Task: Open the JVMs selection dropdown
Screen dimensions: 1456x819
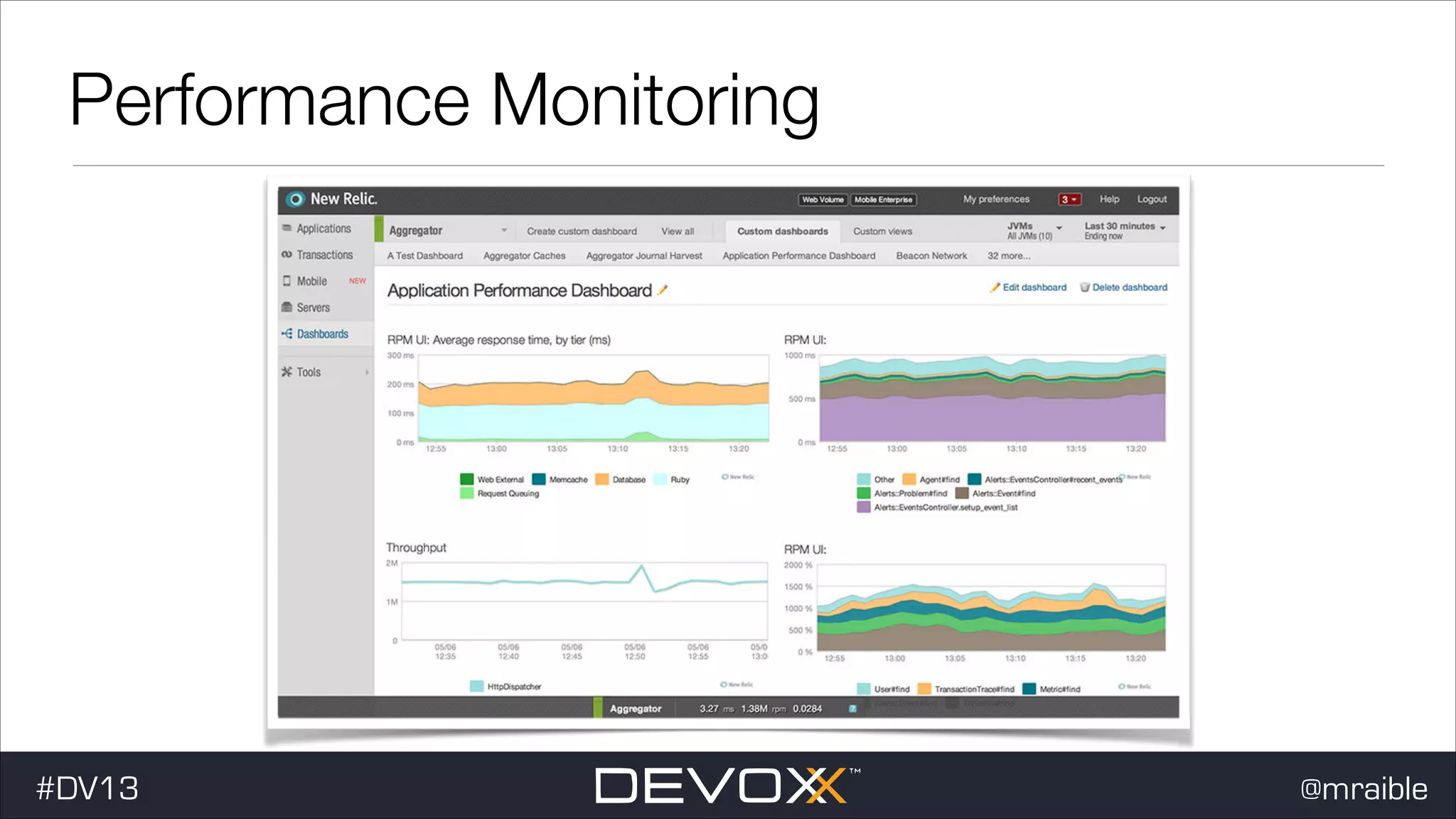Action: (1059, 228)
